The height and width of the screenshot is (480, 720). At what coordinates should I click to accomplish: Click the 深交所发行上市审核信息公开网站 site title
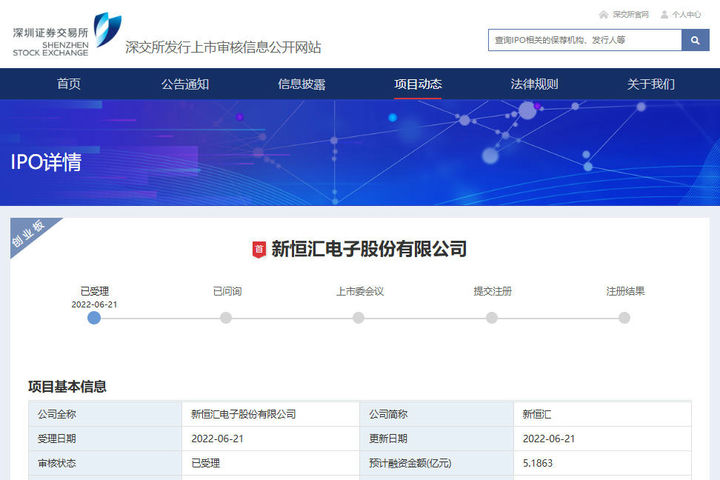223,47
